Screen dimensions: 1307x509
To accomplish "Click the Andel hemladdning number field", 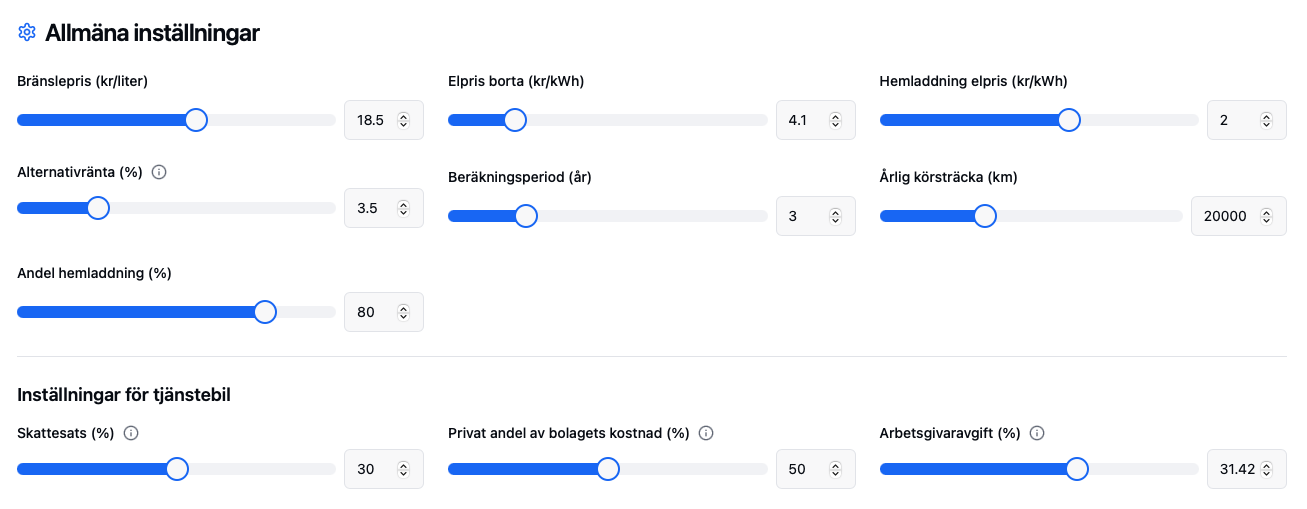I will click(372, 312).
